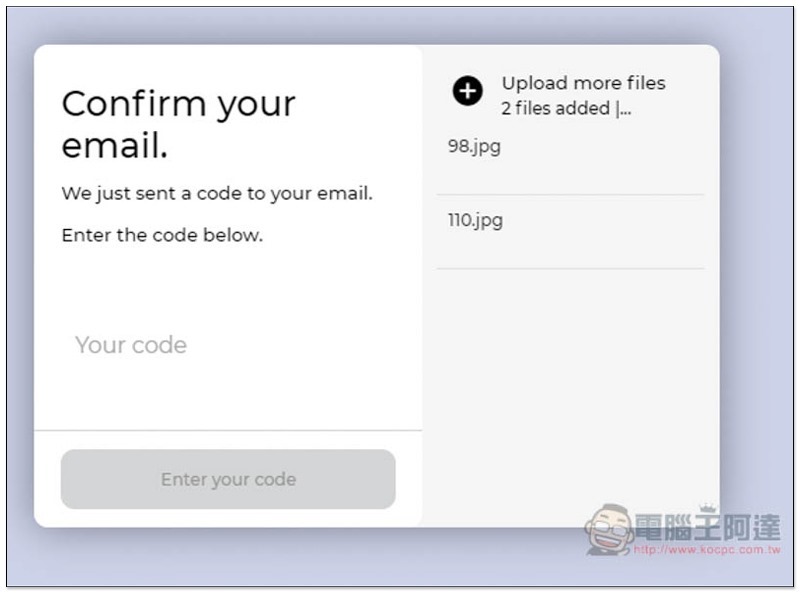Click the cartoon mascot face watermark logo
The width and height of the screenshot is (800, 594).
609,529
